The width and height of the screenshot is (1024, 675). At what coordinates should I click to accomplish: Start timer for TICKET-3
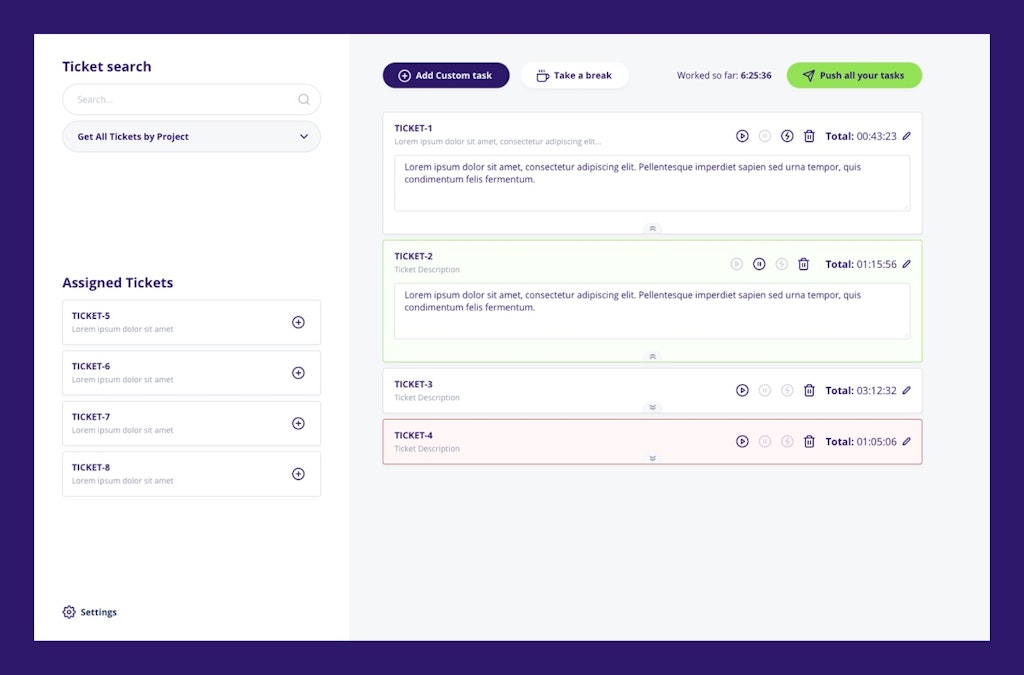tap(742, 390)
